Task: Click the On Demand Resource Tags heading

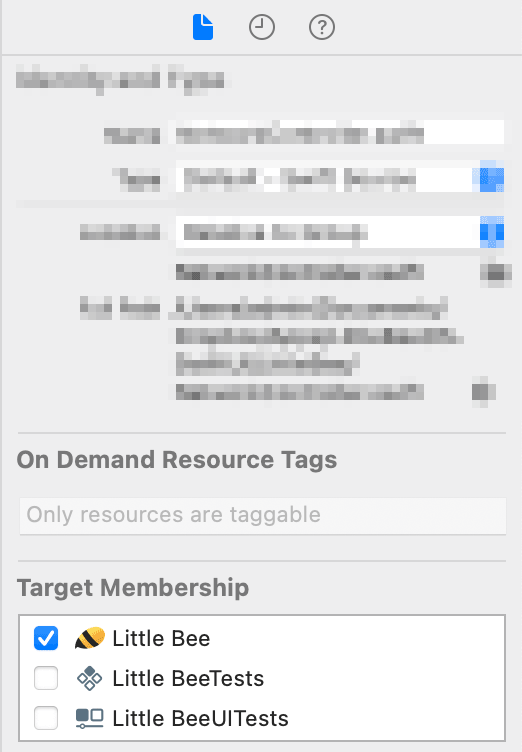Action: click(x=177, y=459)
